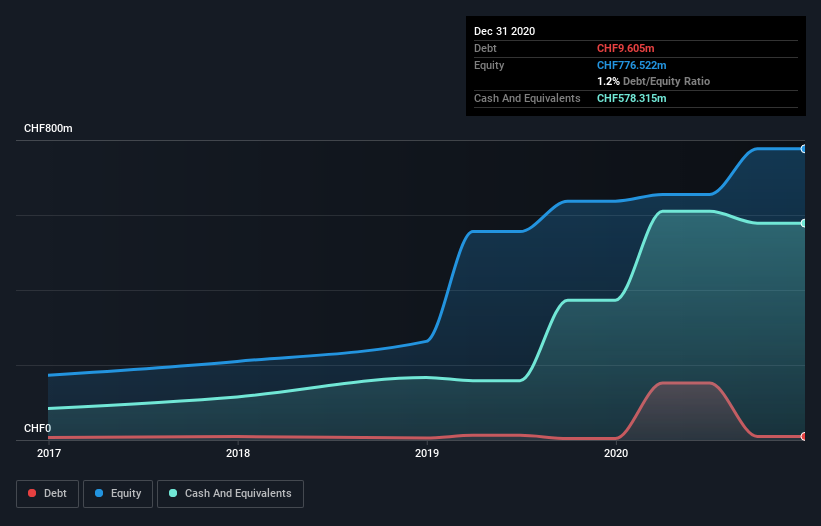Click the Dec 31 2020 tooltip date

click(x=504, y=31)
